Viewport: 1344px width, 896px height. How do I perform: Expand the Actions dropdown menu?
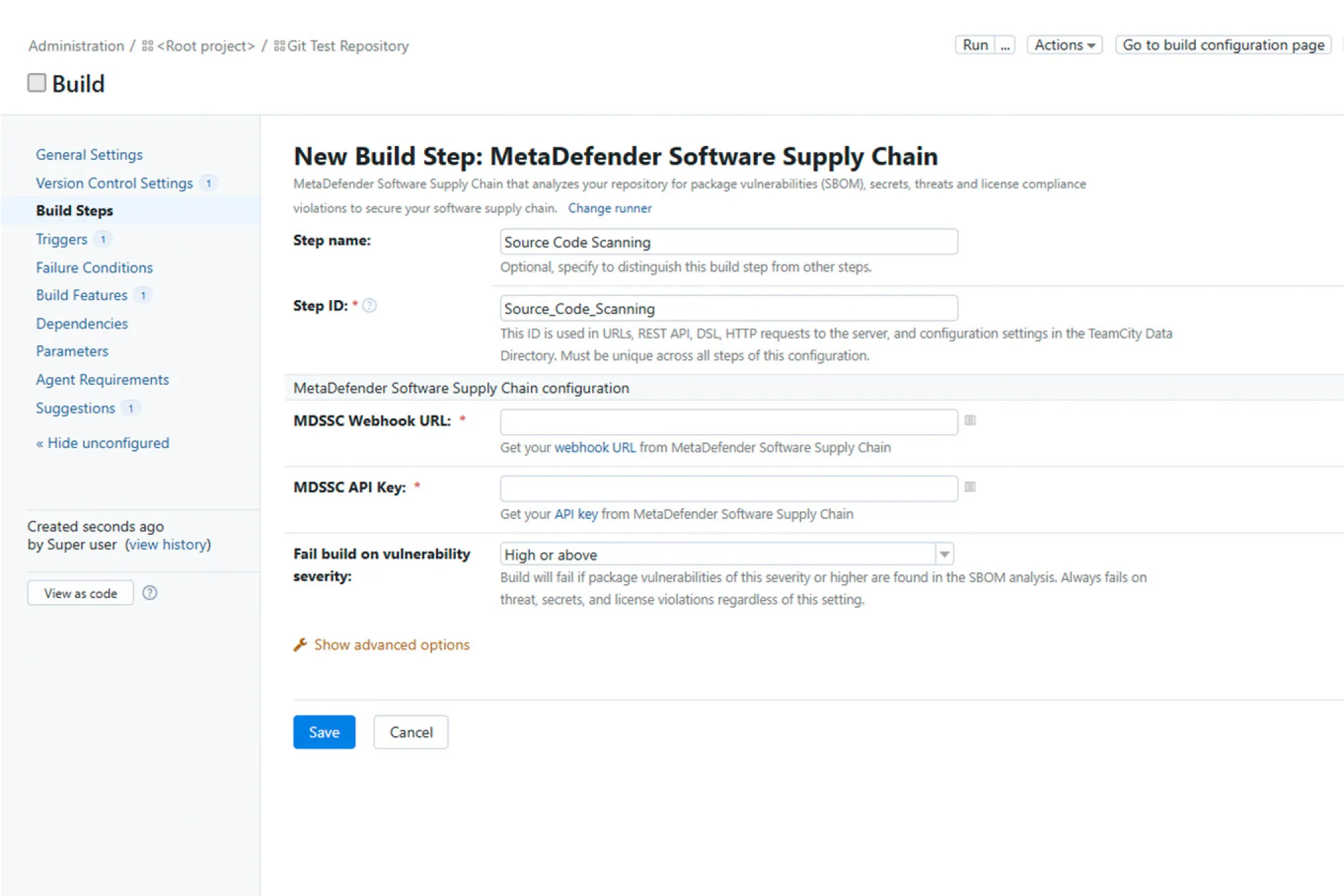coord(1064,45)
